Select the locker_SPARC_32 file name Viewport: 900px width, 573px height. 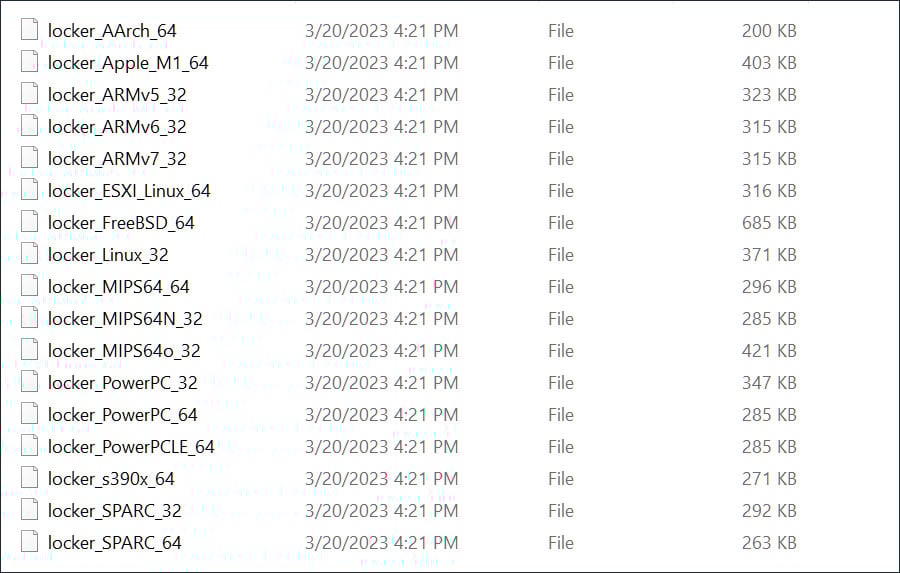[115, 511]
